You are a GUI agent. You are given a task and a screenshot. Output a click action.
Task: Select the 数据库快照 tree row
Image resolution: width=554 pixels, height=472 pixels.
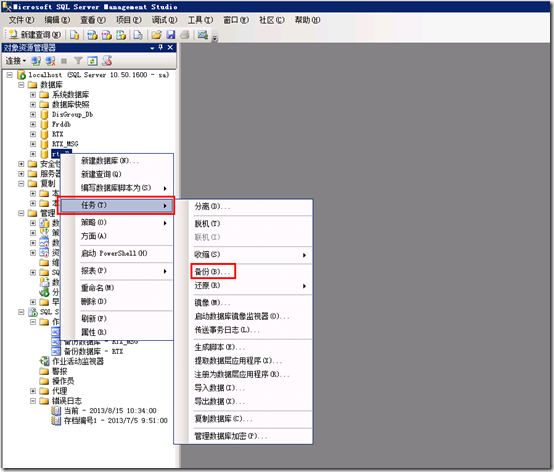71,105
